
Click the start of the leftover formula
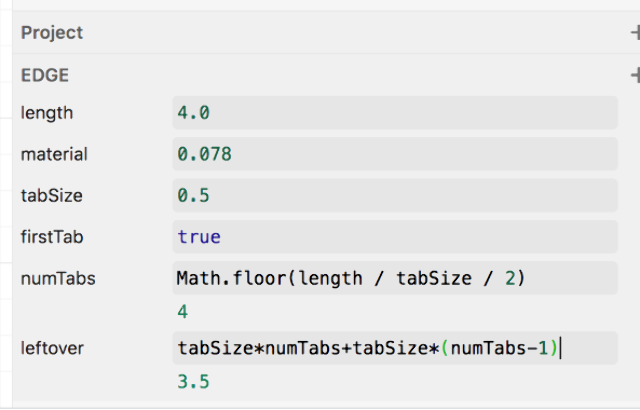(x=179, y=349)
